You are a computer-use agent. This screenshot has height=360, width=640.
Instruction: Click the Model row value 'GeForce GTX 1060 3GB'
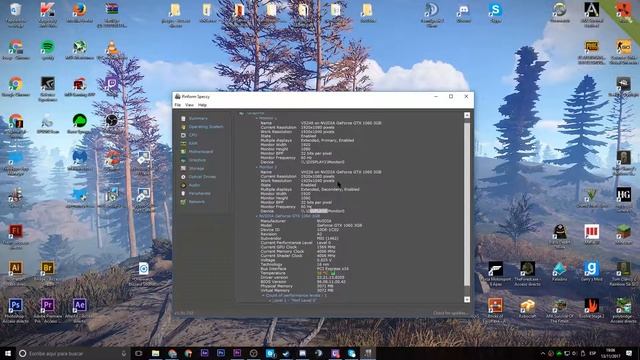339,225
